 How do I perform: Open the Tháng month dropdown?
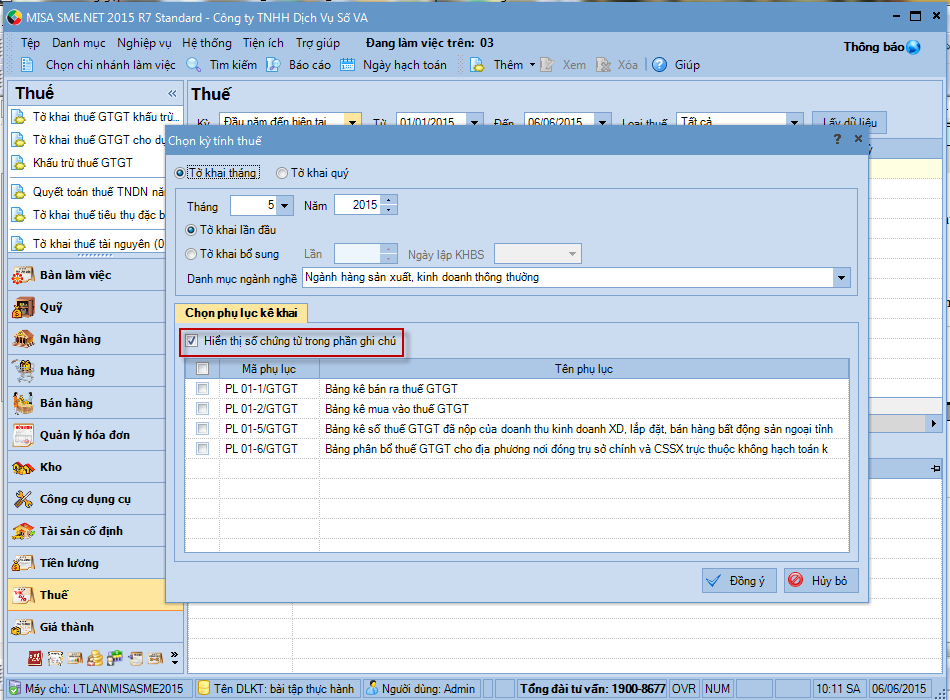[285, 205]
